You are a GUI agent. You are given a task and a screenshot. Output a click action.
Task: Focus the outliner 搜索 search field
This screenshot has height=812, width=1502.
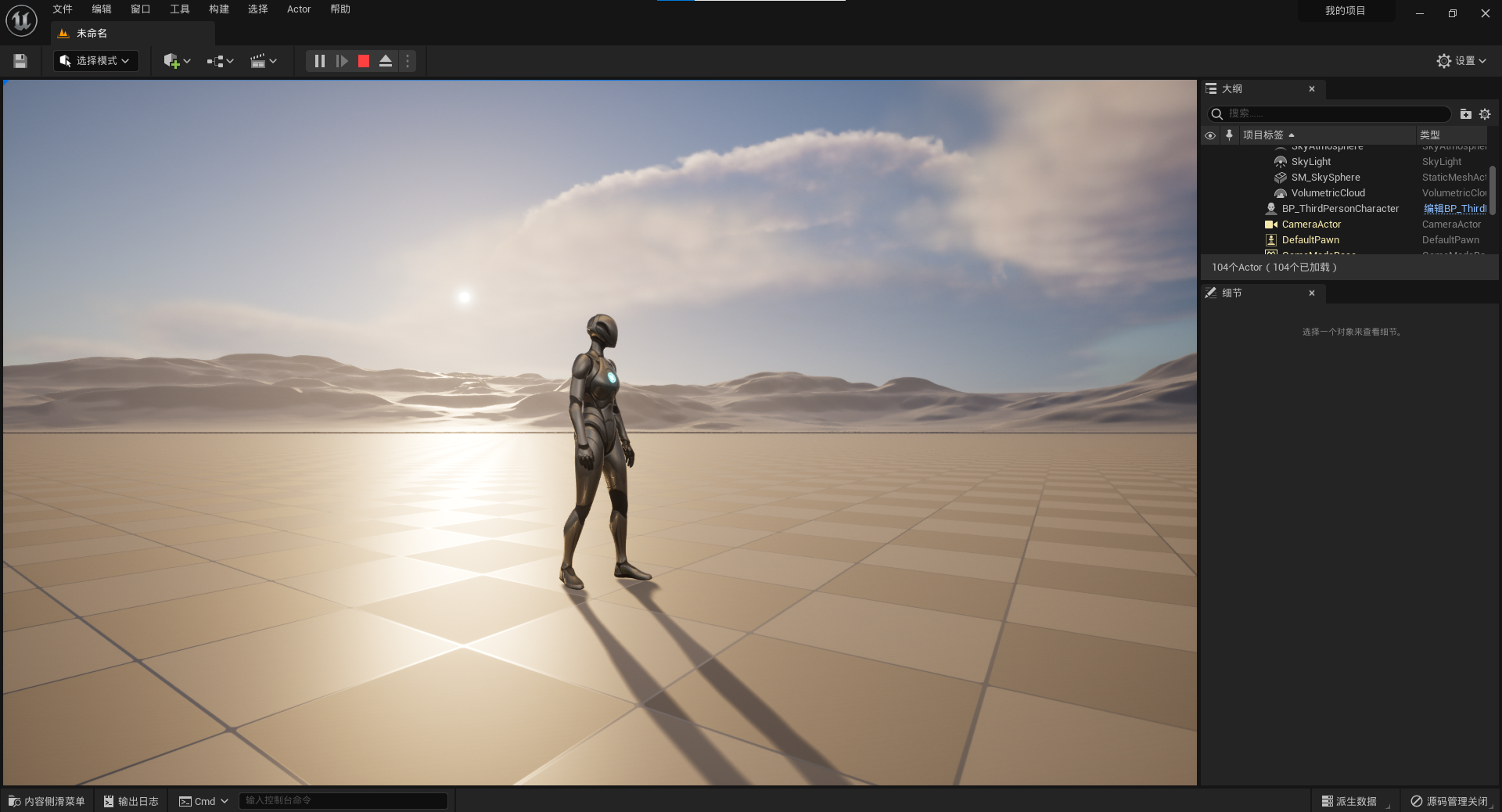tap(1330, 114)
